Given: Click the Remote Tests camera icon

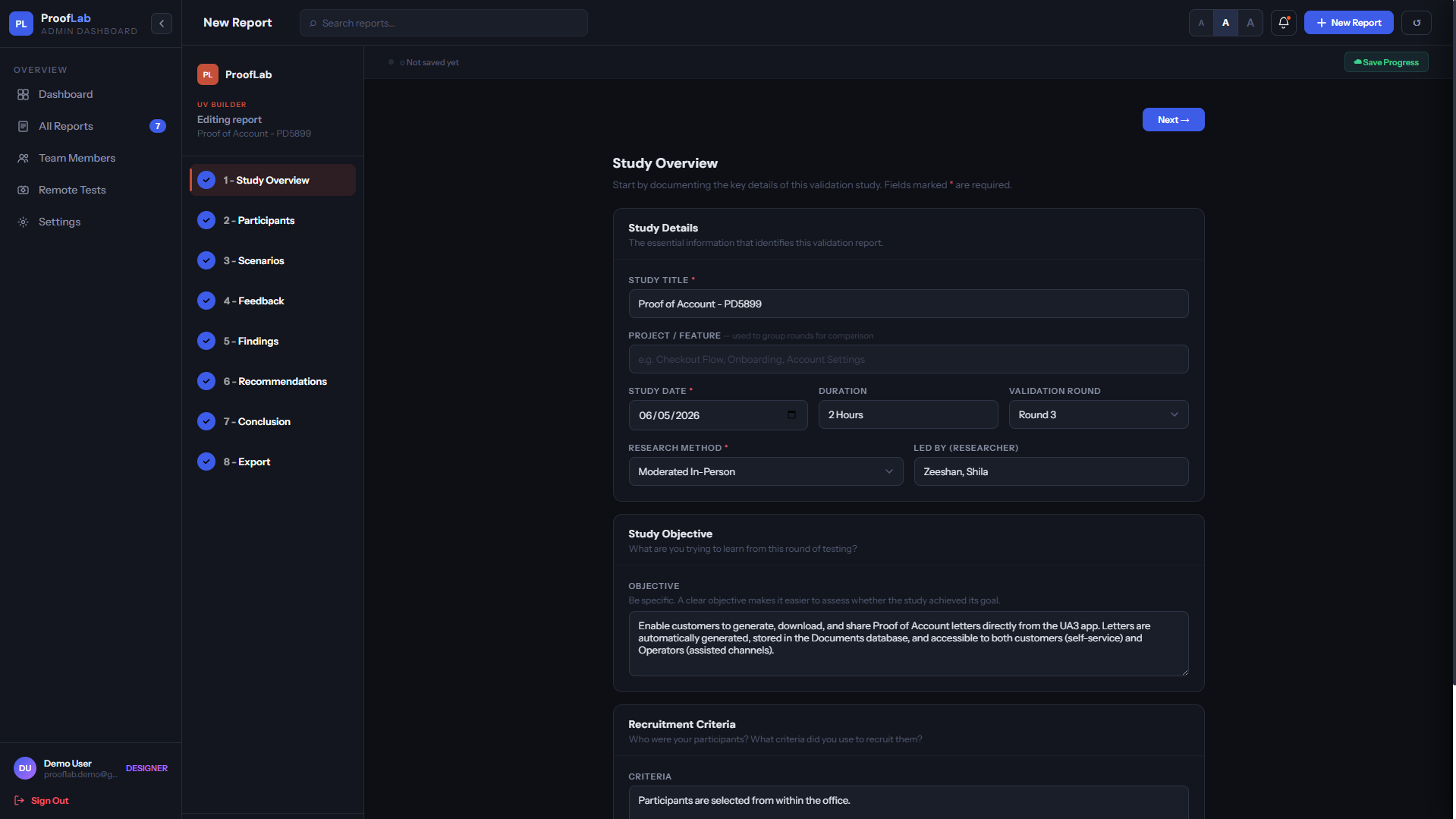Looking at the screenshot, I should (24, 191).
